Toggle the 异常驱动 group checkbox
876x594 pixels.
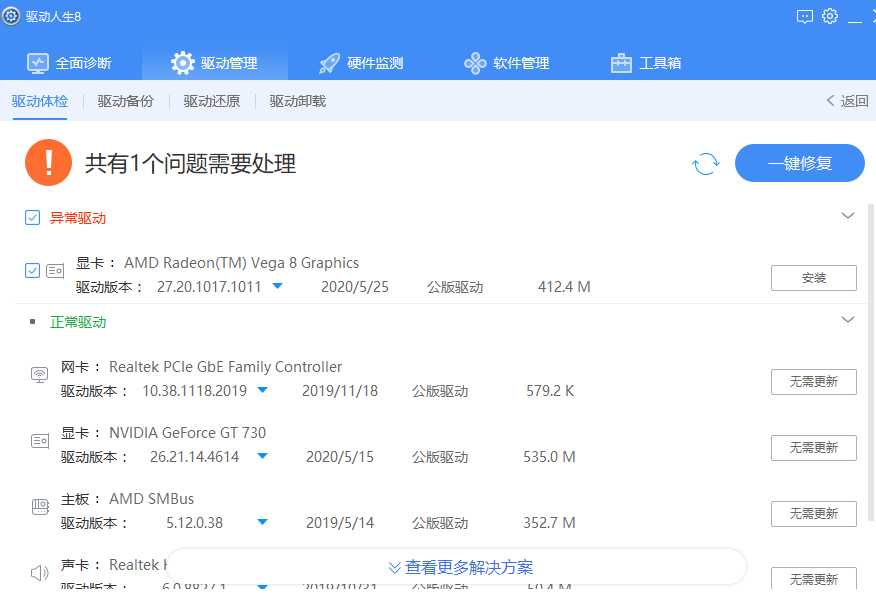32,217
